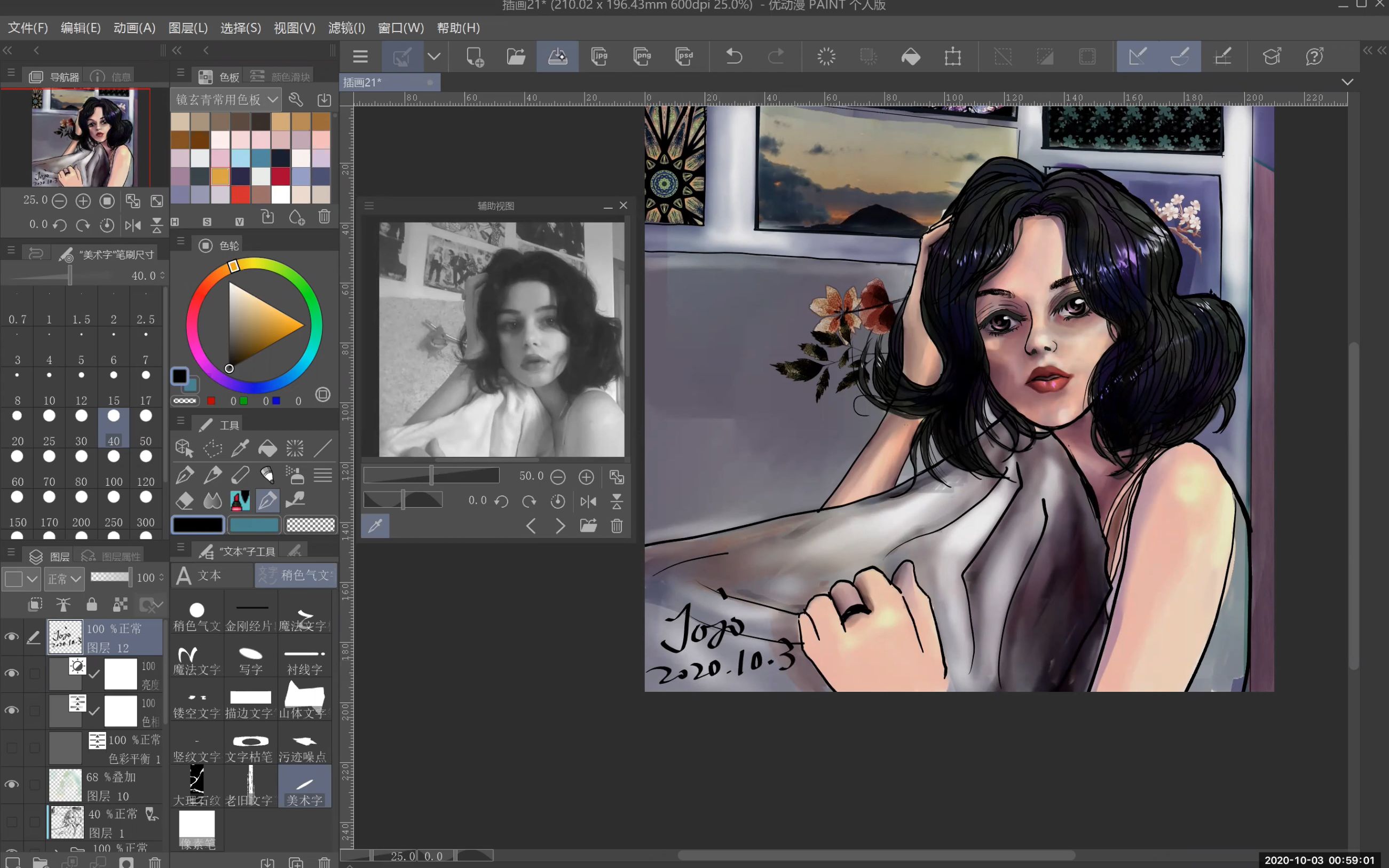Toggle visibility of 色相 adjustment layer
Image resolution: width=1389 pixels, height=868 pixels.
[12, 711]
